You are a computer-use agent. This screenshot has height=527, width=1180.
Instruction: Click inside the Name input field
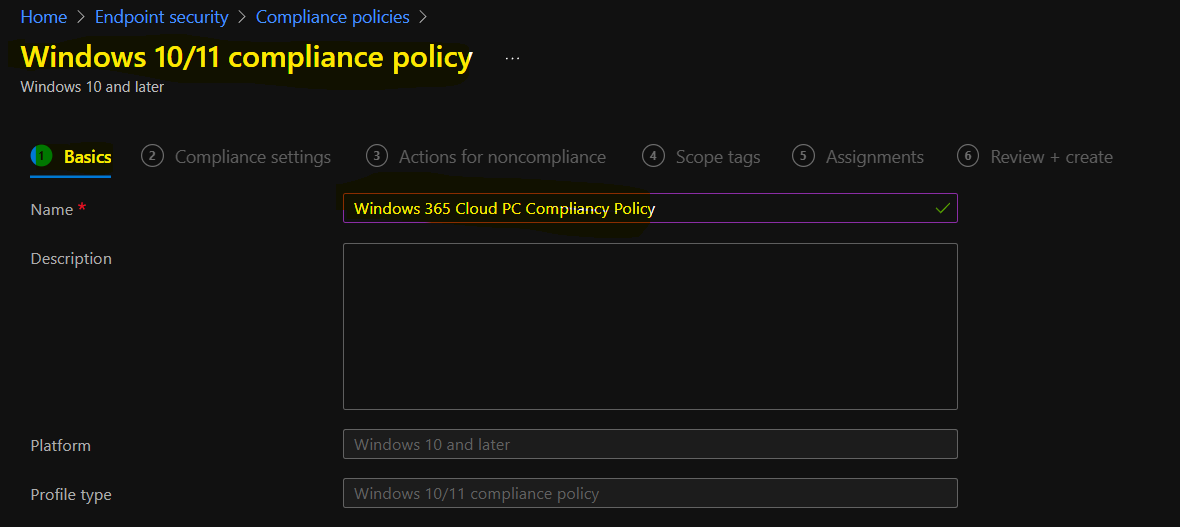pos(650,209)
